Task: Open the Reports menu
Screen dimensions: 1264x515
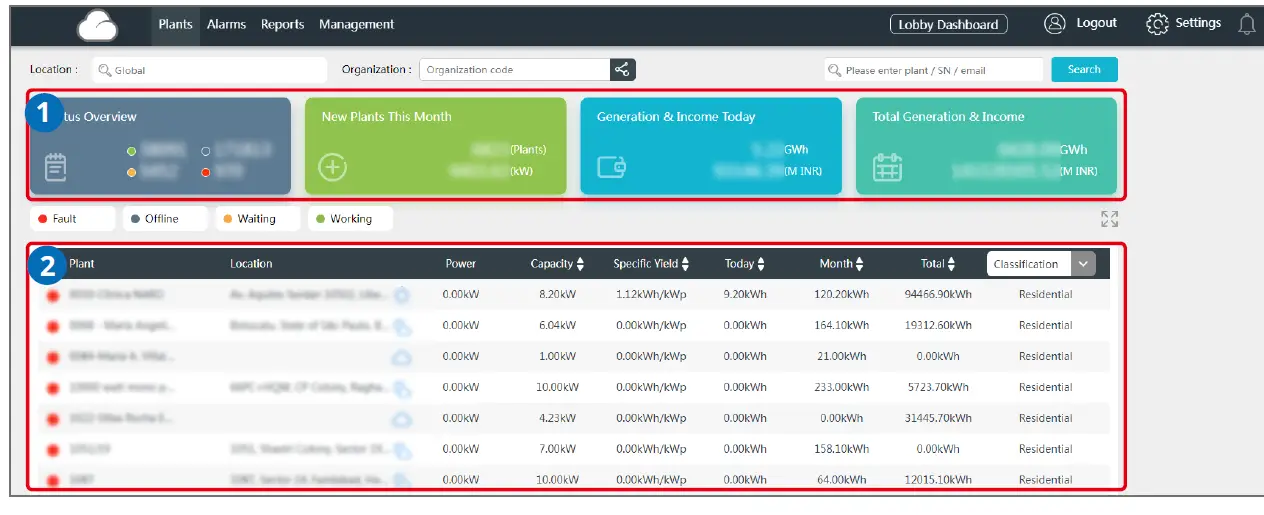Action: (282, 25)
